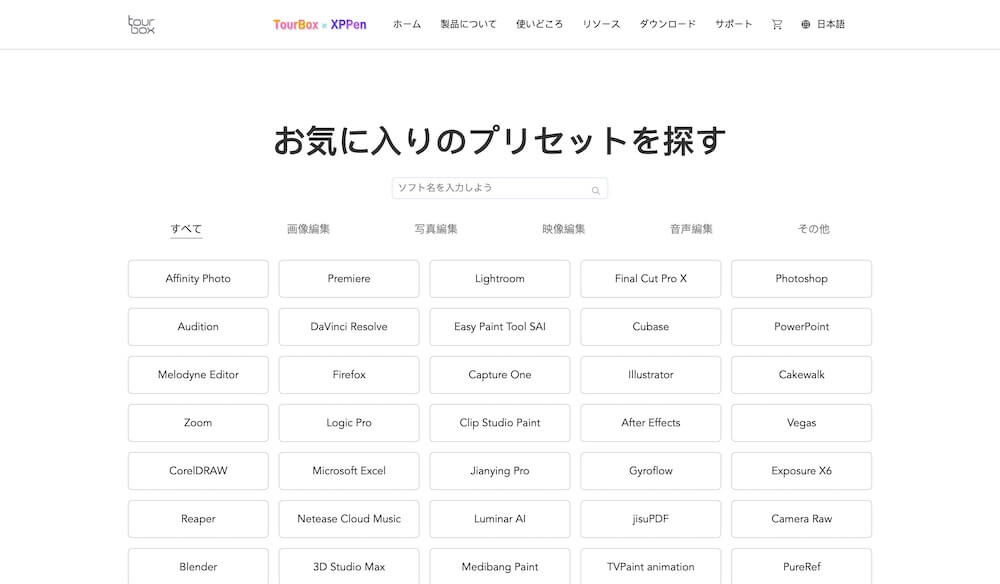Image resolution: width=1000 pixels, height=584 pixels.
Task: Open リソース menu
Action: pyautogui.click(x=601, y=24)
